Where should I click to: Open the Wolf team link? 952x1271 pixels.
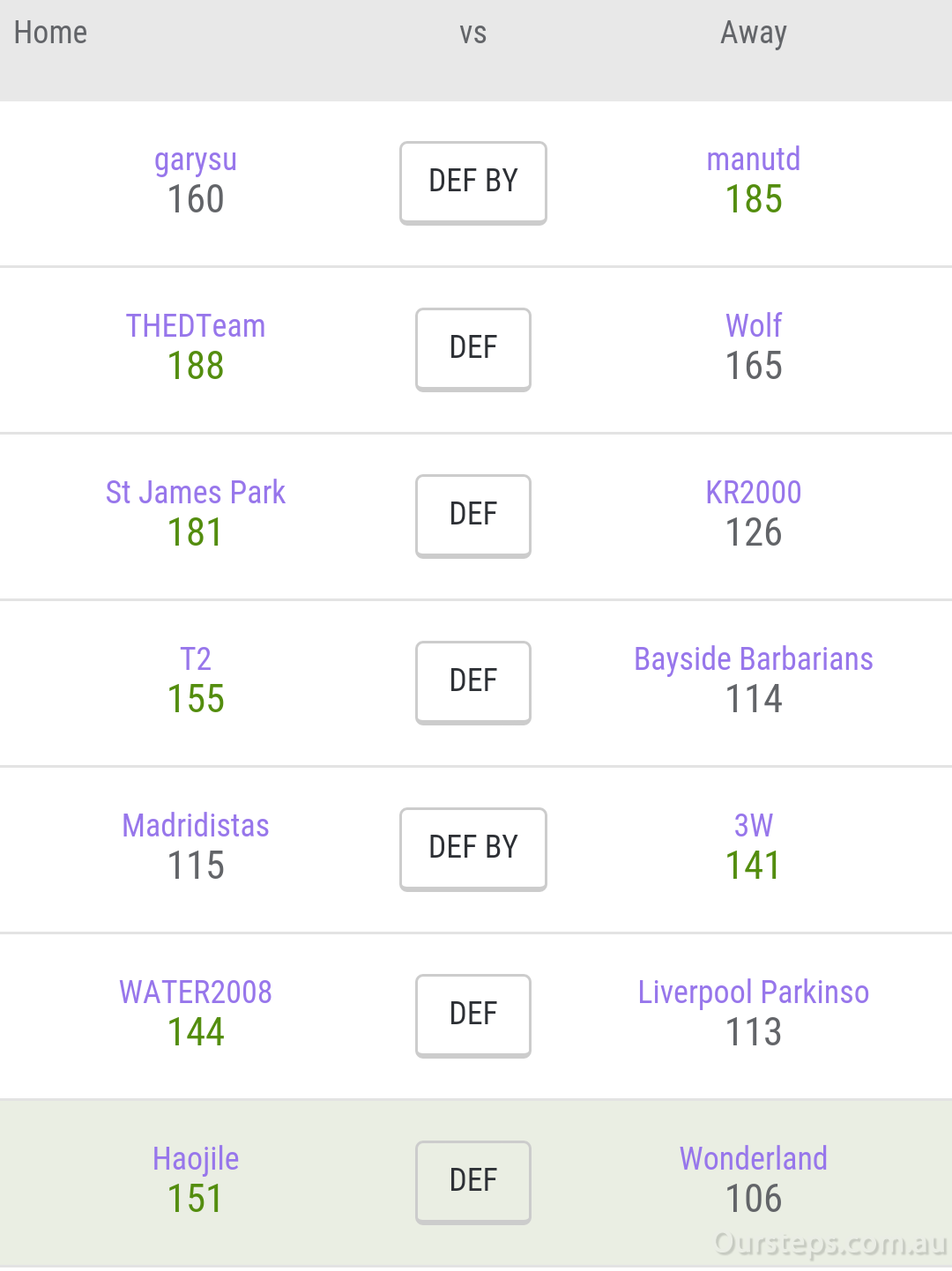tap(754, 326)
